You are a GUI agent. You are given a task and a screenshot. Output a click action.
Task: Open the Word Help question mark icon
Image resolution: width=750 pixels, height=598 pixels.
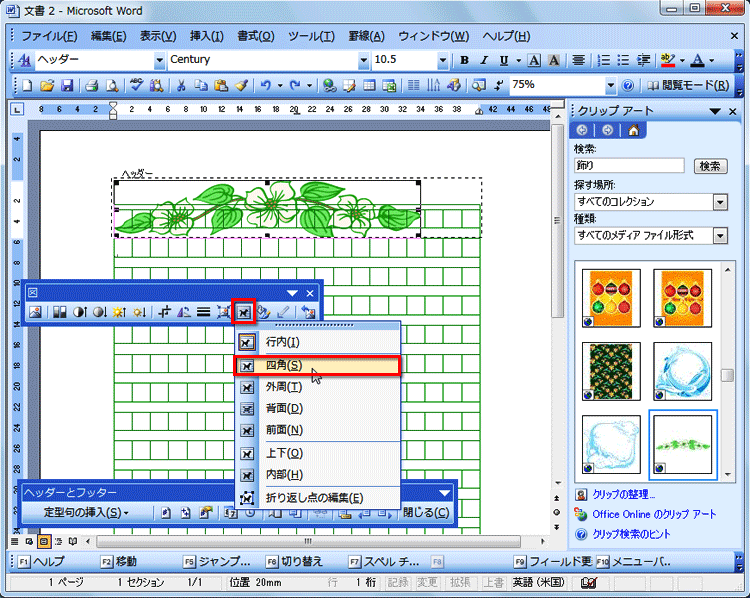tap(628, 86)
